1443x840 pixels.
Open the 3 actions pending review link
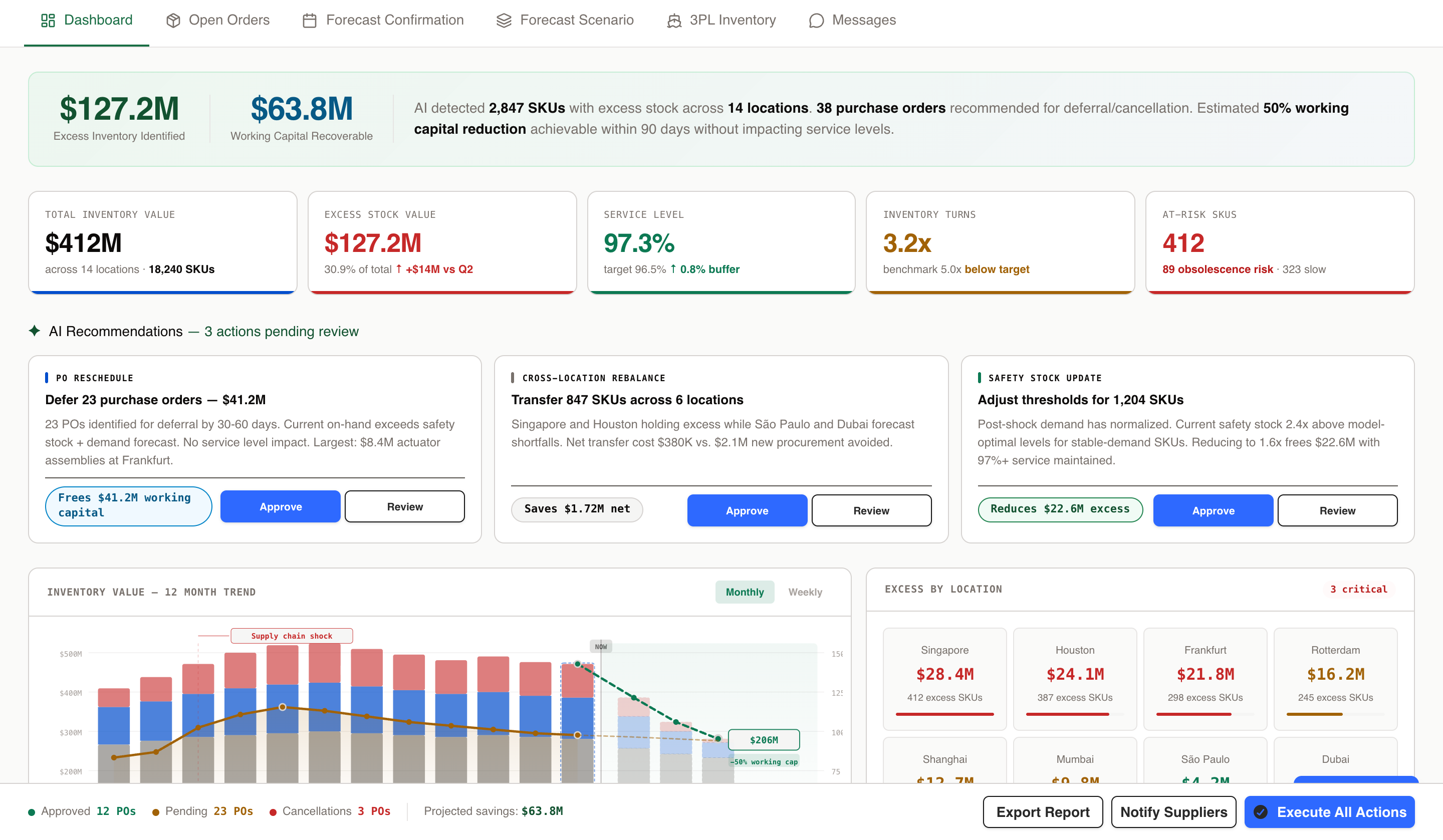[x=281, y=331]
